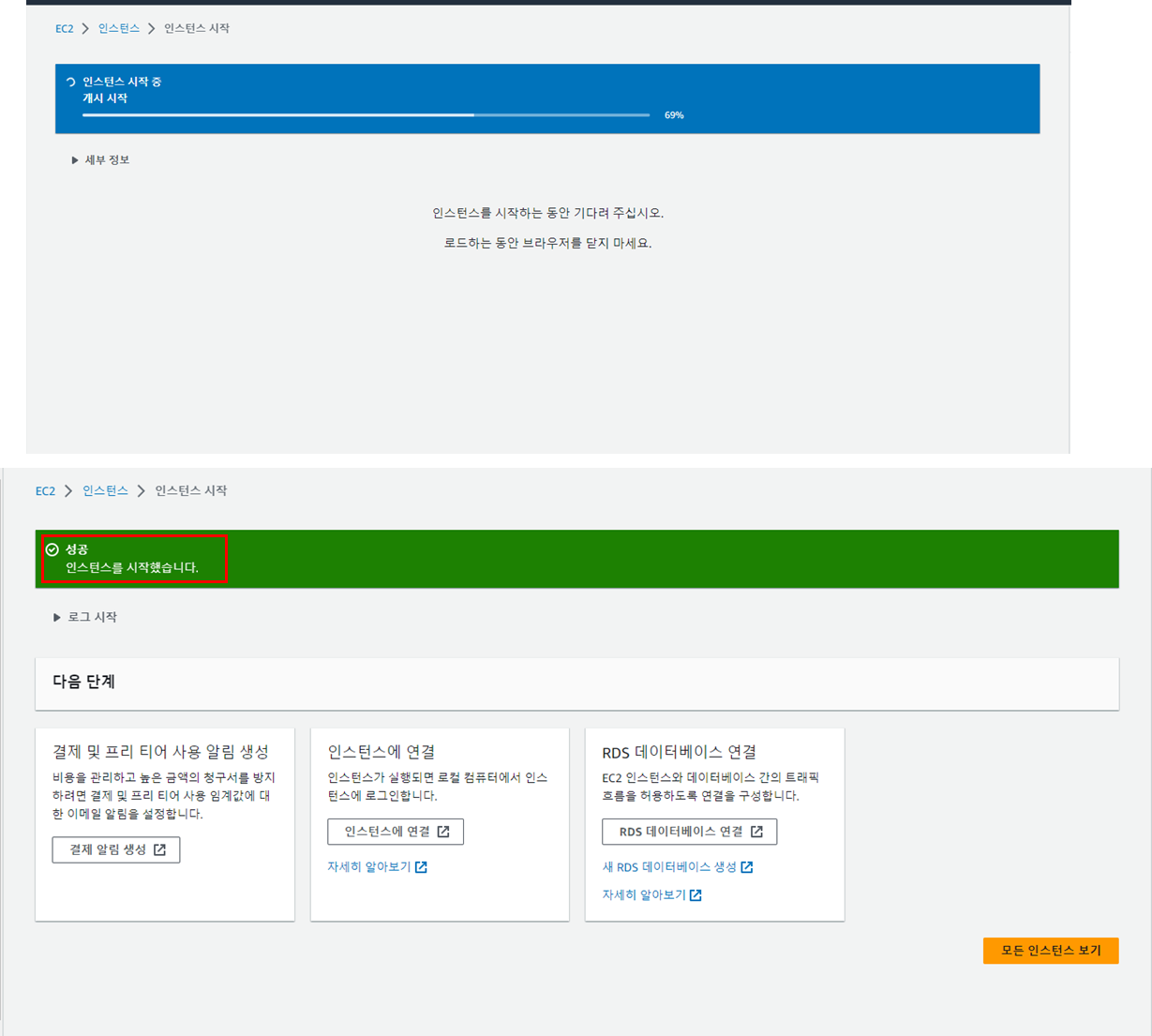Click 인스턴스 시작 breadcrumb text in lower panel
The image size is (1152, 1036).
(191, 491)
